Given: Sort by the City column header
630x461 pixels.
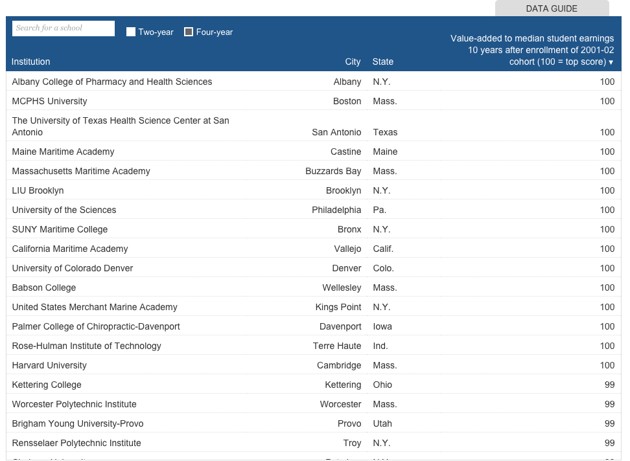Looking at the screenshot, I should click(x=353, y=61).
